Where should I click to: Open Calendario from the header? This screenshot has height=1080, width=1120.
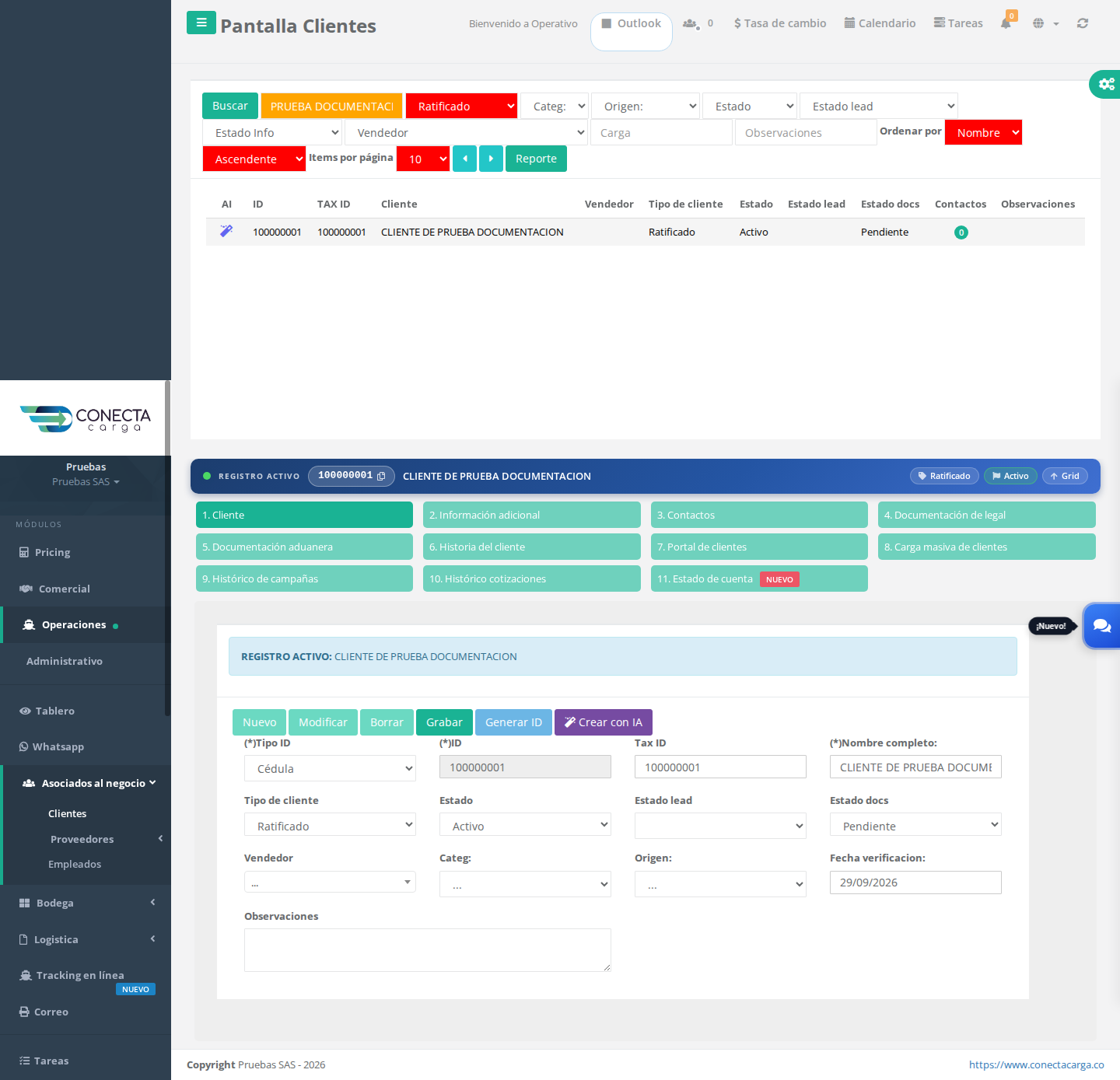pyautogui.click(x=880, y=23)
